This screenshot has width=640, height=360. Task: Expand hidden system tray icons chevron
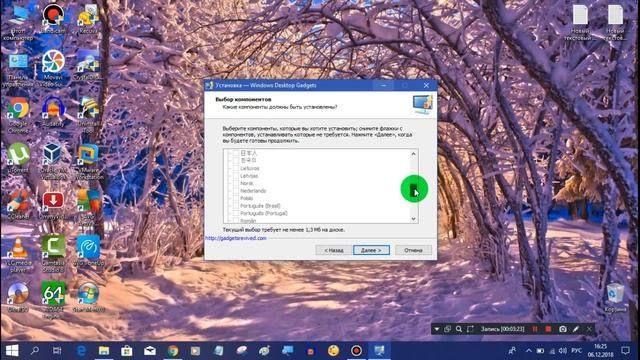tap(529, 351)
